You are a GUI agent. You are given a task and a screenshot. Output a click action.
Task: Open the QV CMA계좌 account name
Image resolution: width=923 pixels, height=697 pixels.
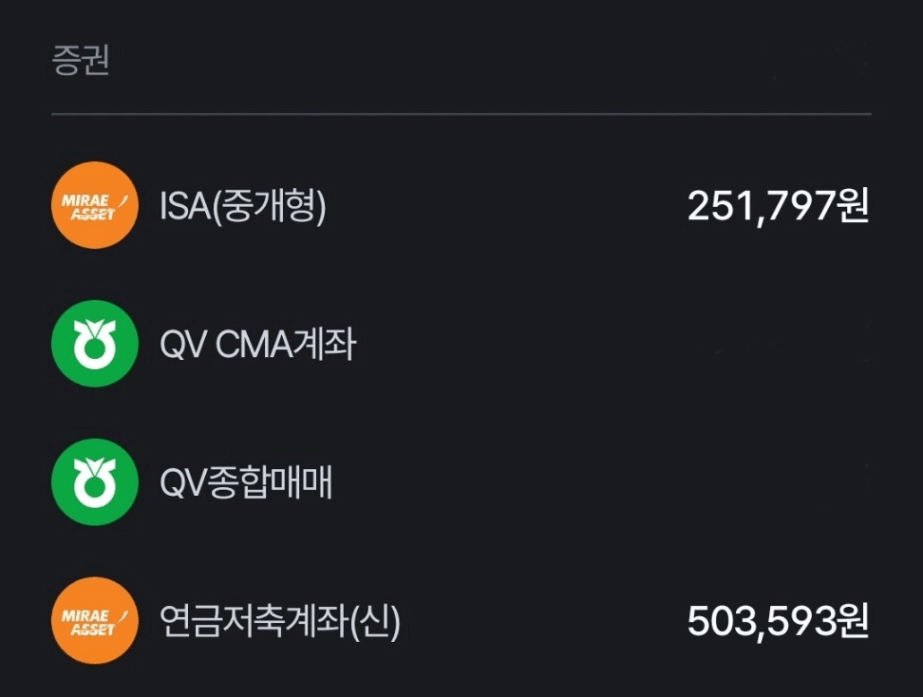point(258,344)
